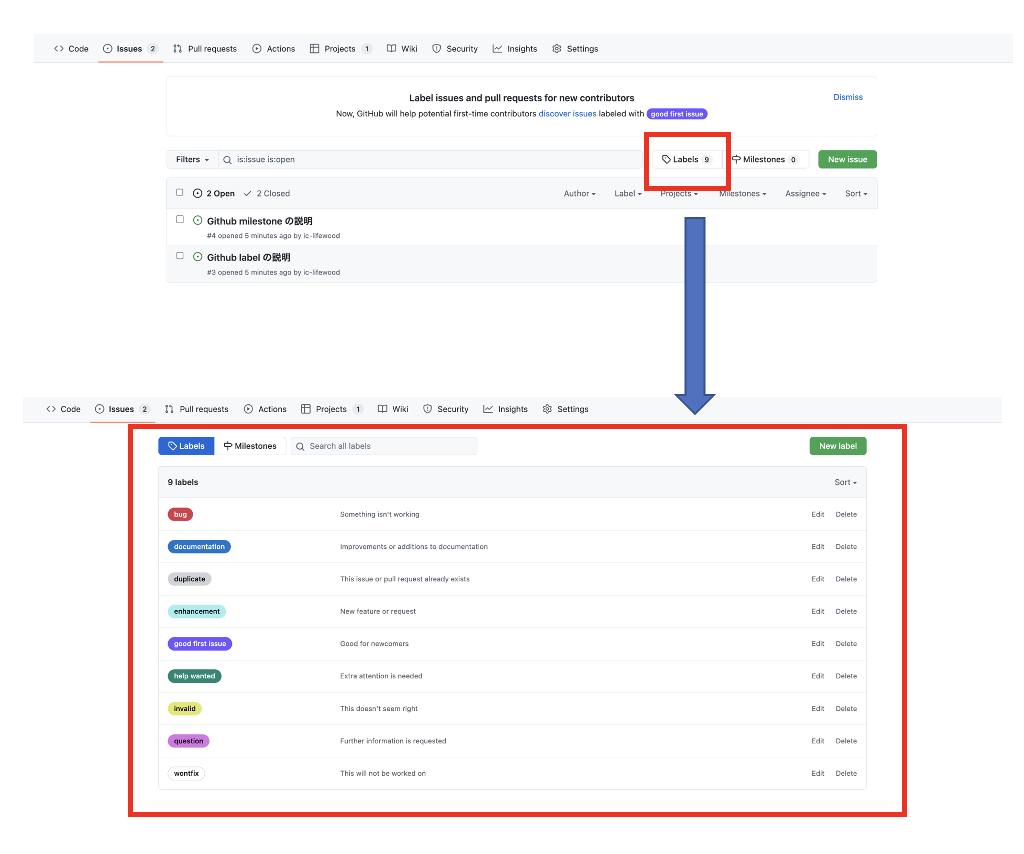Open the Filters dropdown

click(192, 160)
